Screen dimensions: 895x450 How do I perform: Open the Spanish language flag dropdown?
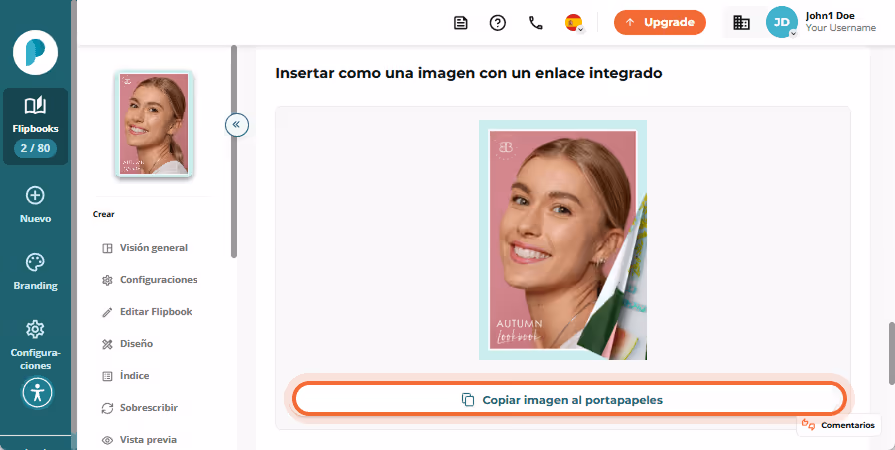pyautogui.click(x=574, y=23)
